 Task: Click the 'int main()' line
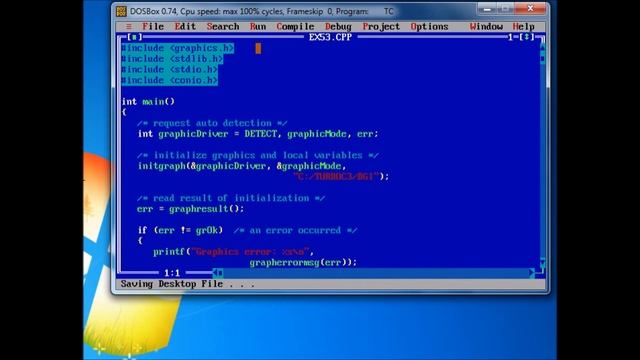click(x=148, y=102)
